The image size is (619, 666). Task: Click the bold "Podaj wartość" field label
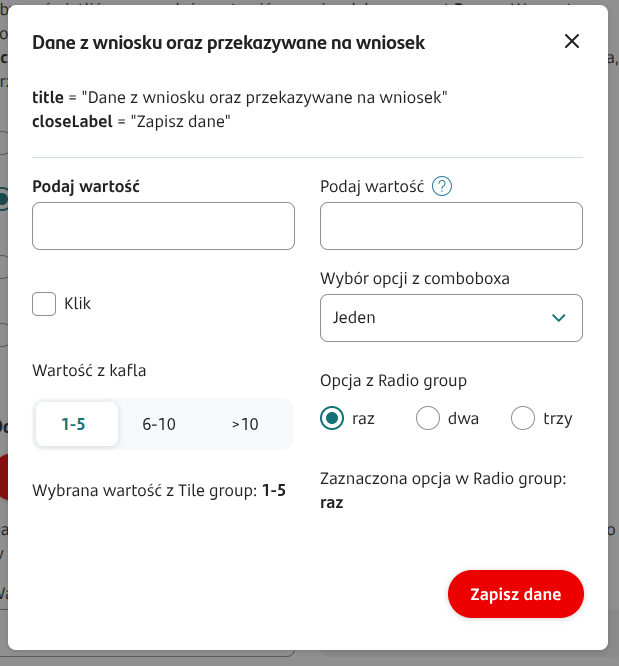pyautogui.click(x=86, y=186)
